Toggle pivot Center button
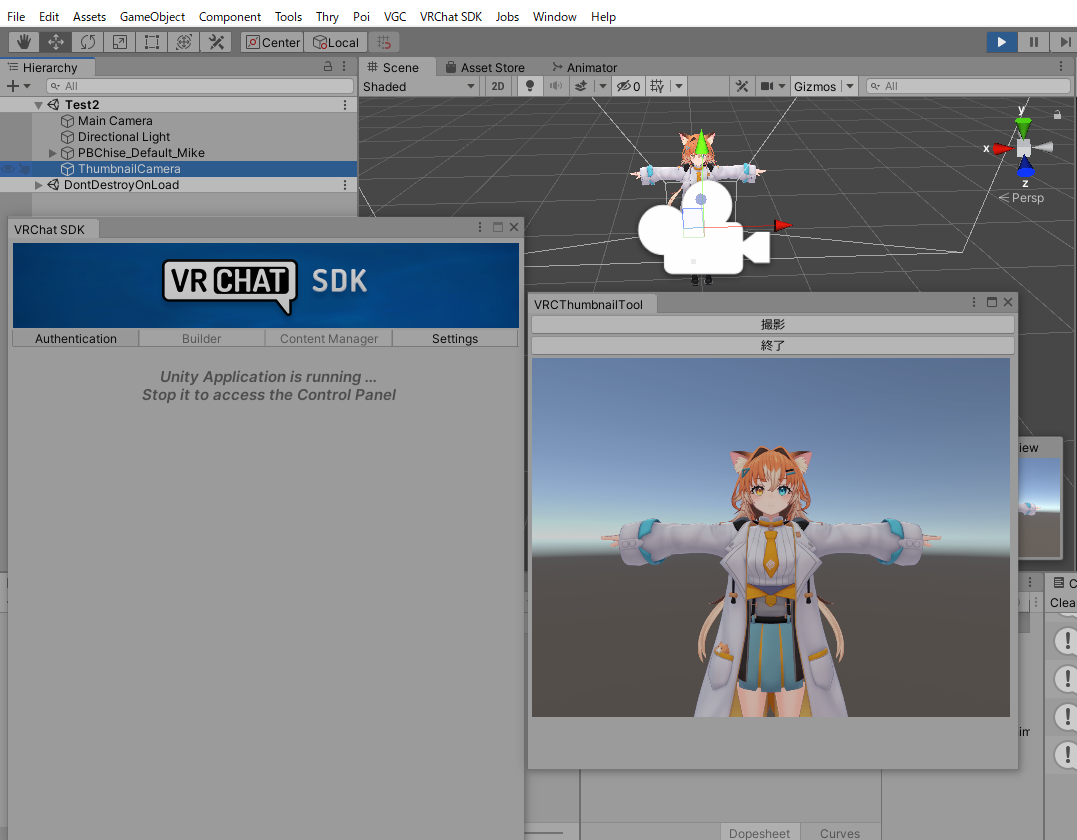This screenshot has width=1077, height=840. [273, 42]
